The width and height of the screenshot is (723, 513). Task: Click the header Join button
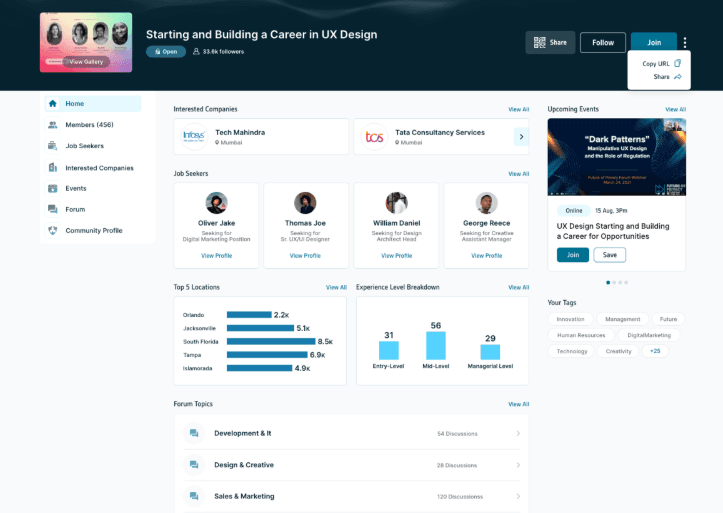click(x=654, y=42)
